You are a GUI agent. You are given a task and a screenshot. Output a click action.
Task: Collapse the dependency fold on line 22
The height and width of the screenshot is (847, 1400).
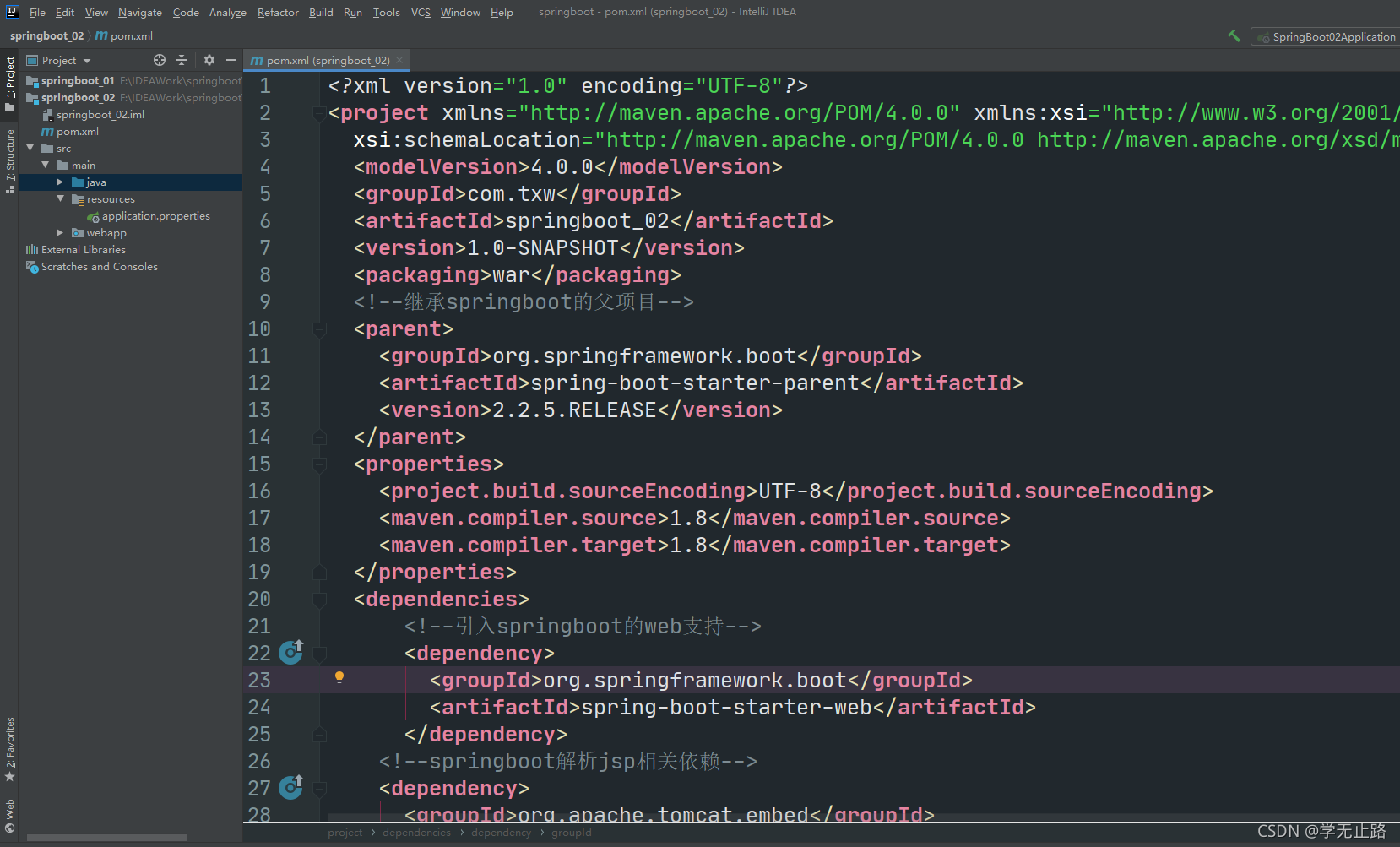click(320, 654)
